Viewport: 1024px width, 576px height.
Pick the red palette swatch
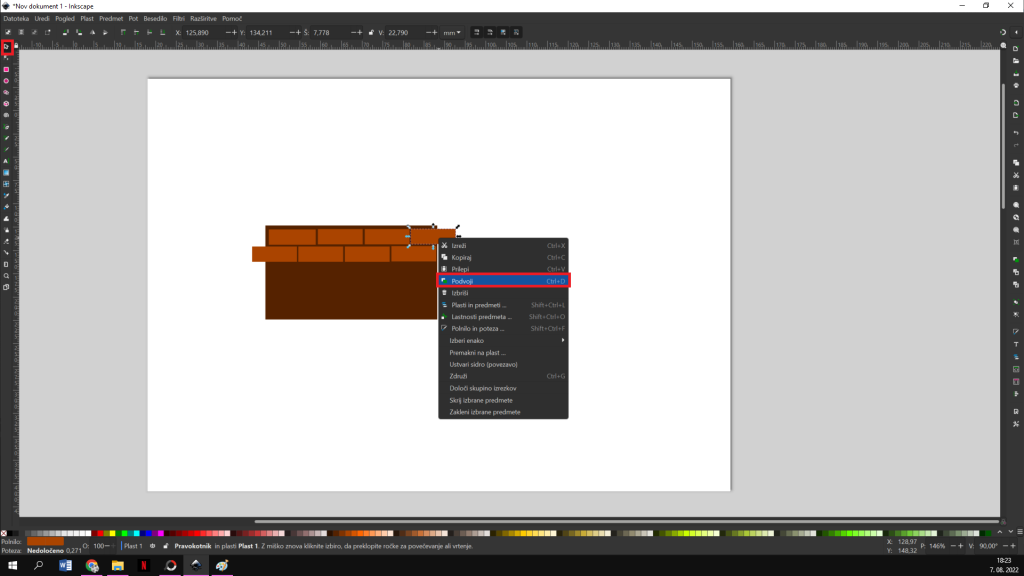coord(100,534)
